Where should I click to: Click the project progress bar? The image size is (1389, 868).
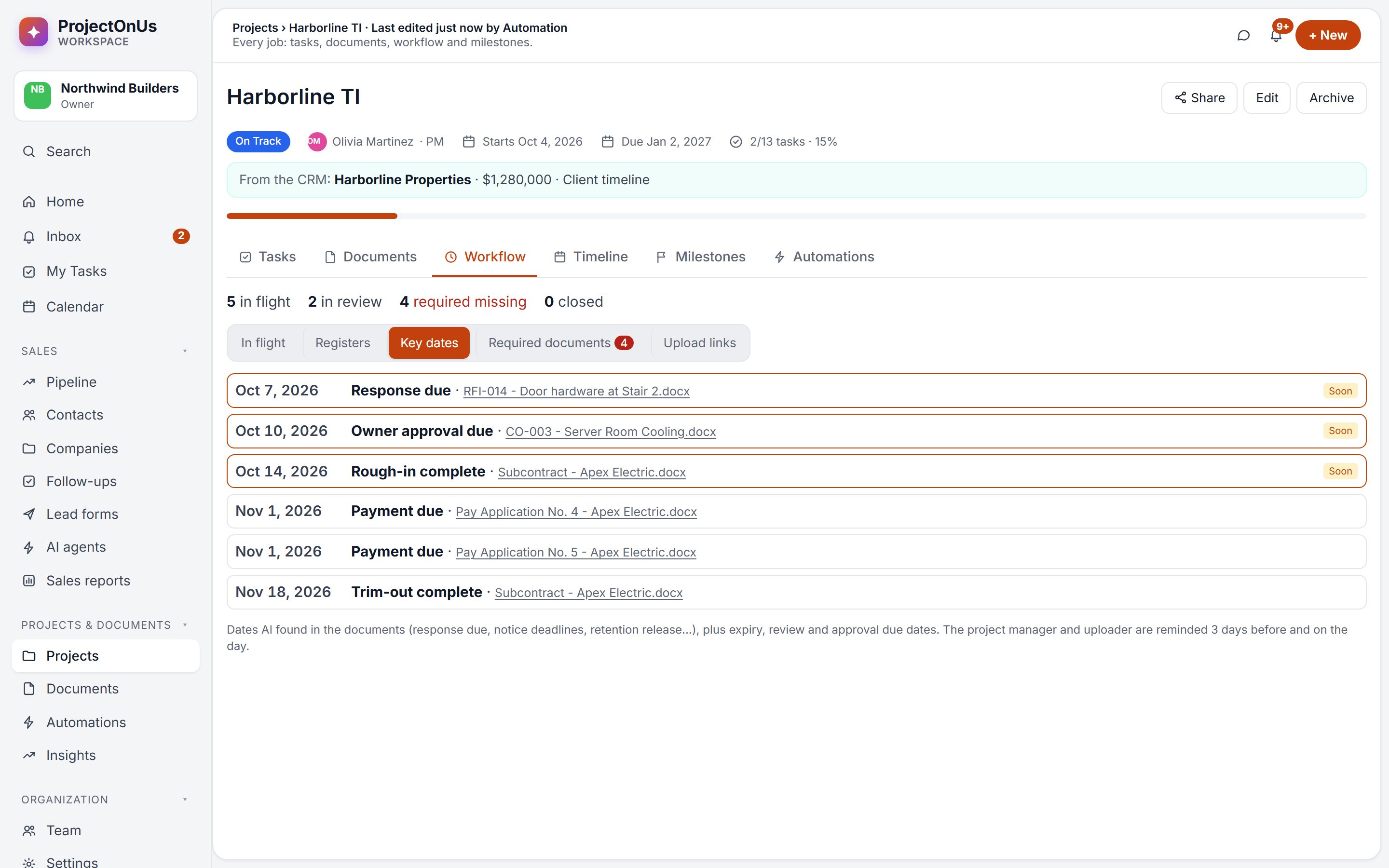796,216
